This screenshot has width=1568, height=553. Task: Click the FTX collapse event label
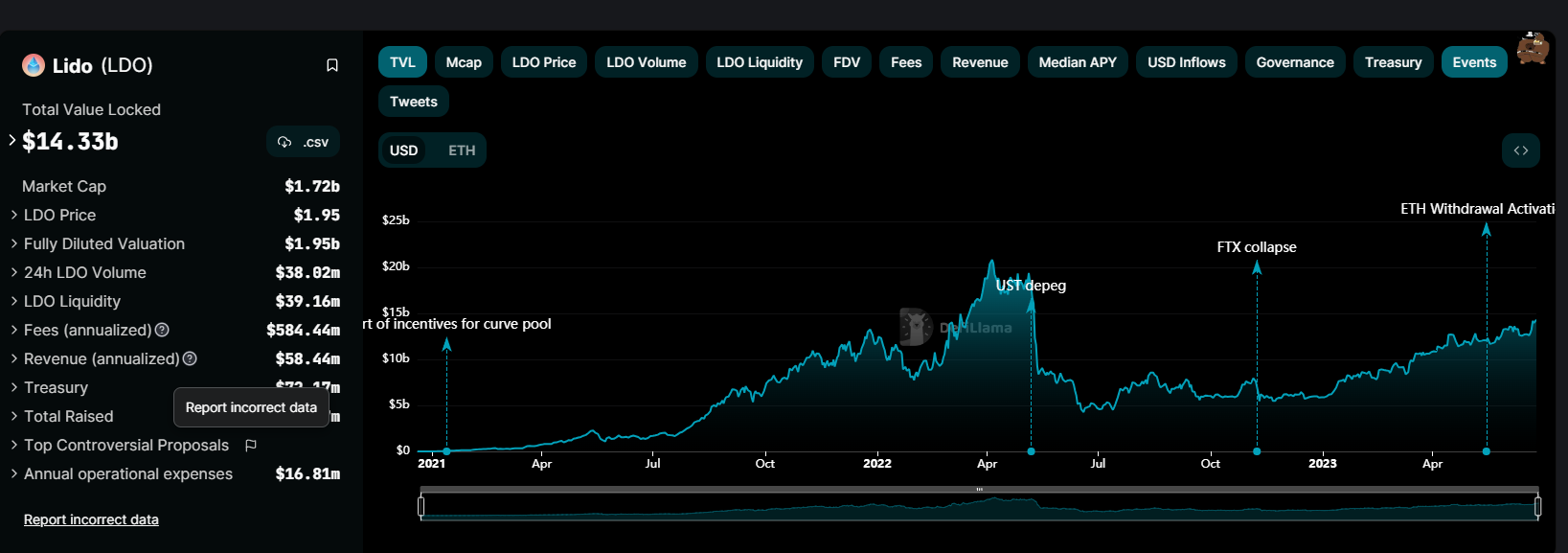1257,247
